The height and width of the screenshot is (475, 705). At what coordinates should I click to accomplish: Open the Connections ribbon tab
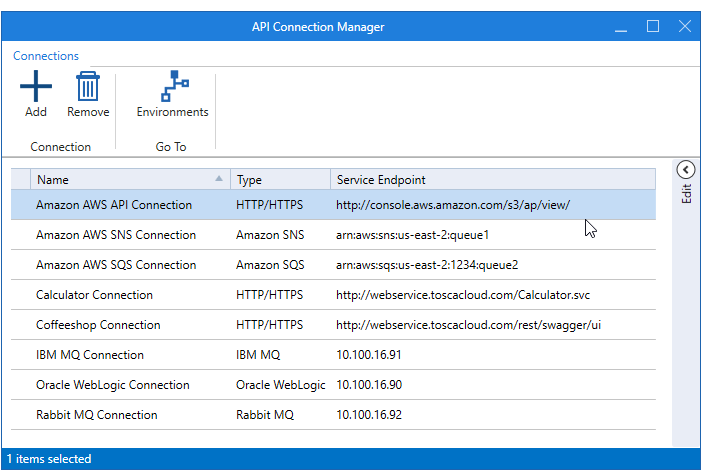click(x=46, y=56)
